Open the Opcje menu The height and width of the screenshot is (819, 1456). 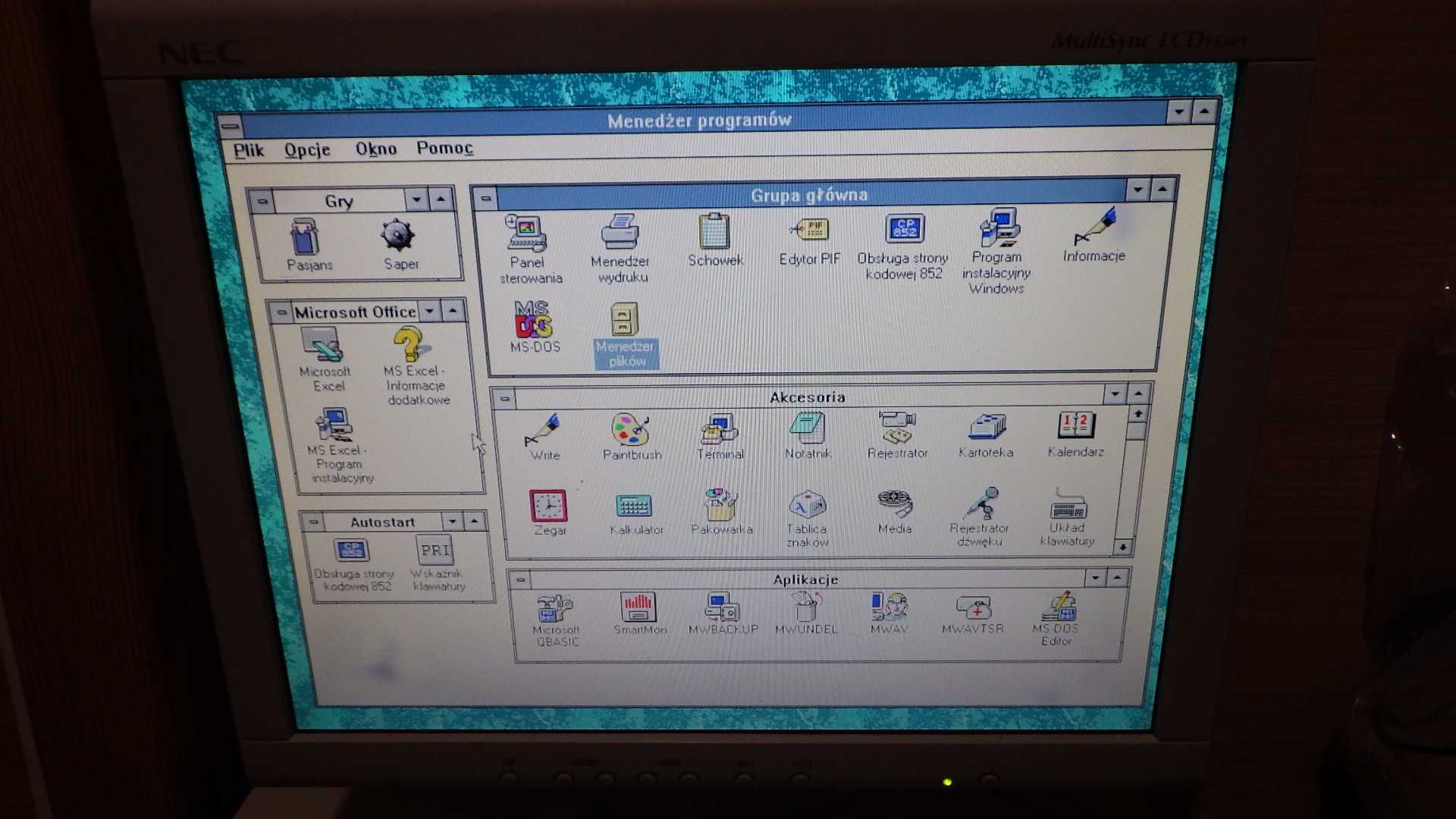(307, 149)
